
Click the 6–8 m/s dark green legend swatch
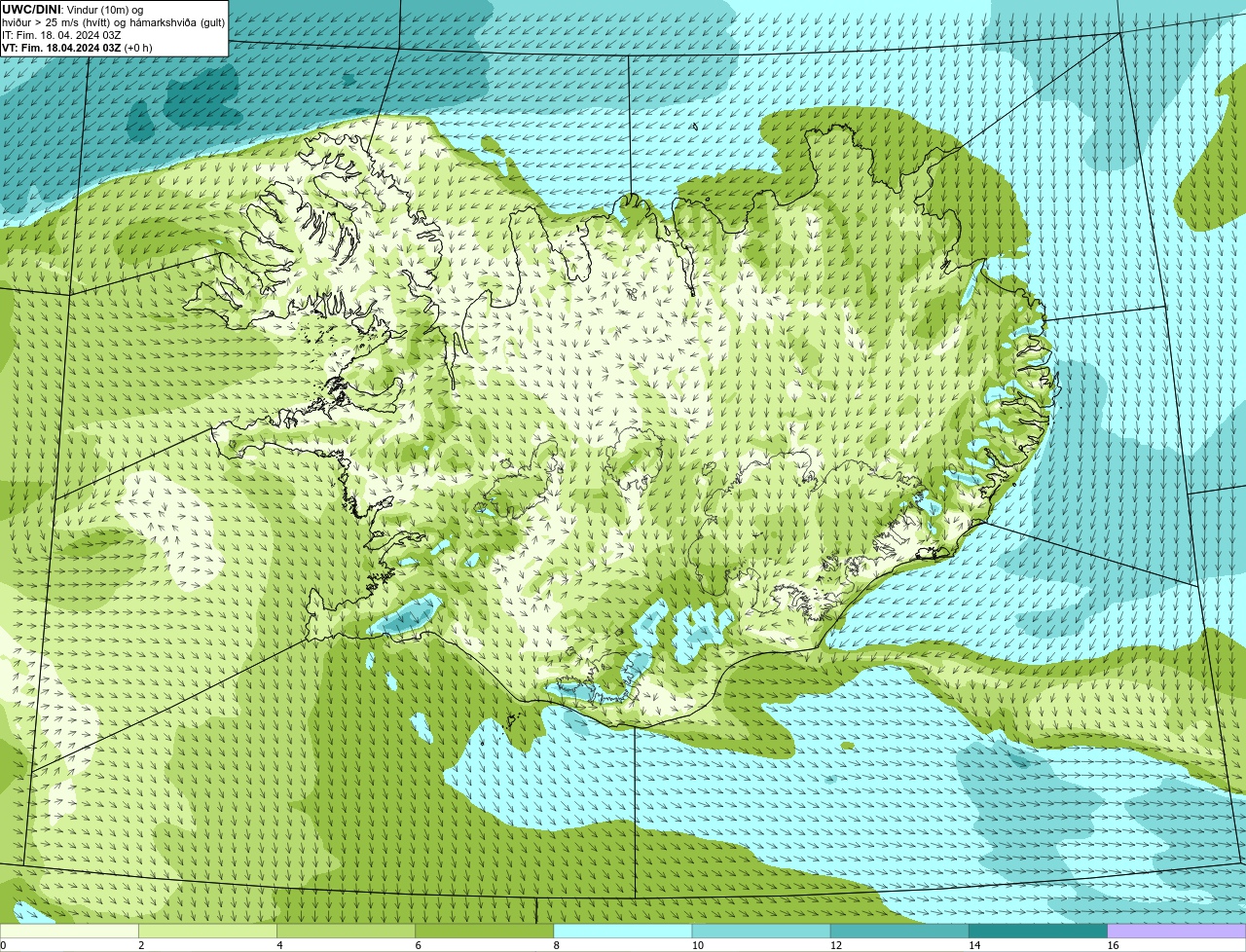pyautogui.click(x=485, y=932)
